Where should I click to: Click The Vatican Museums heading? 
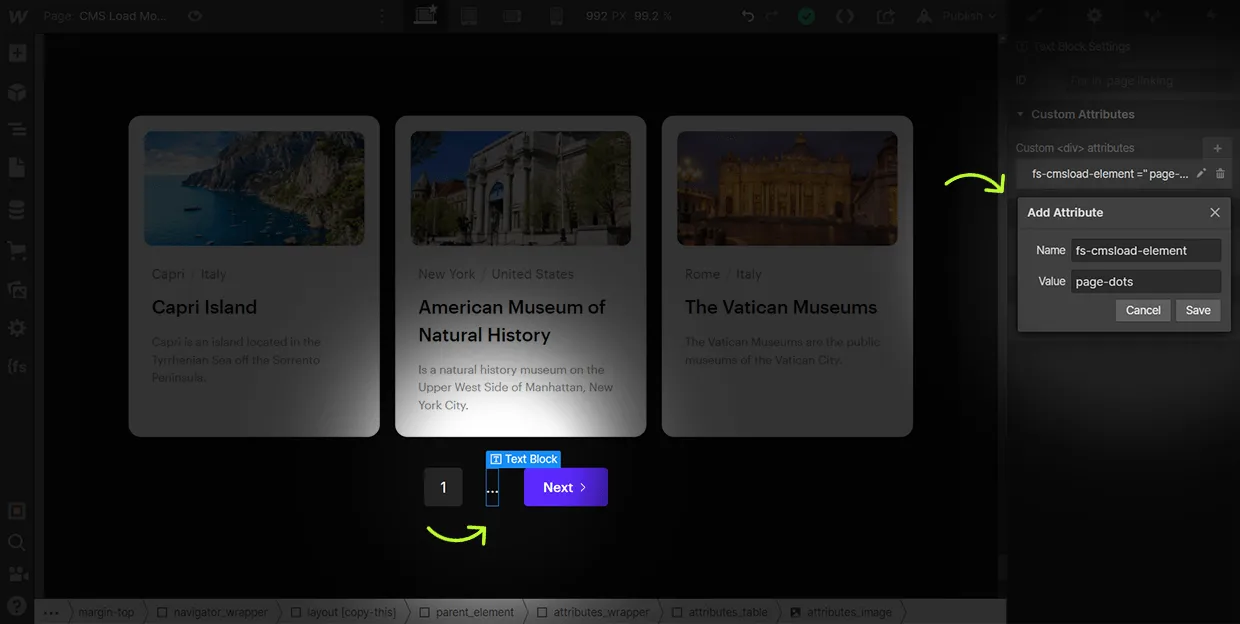click(x=781, y=307)
